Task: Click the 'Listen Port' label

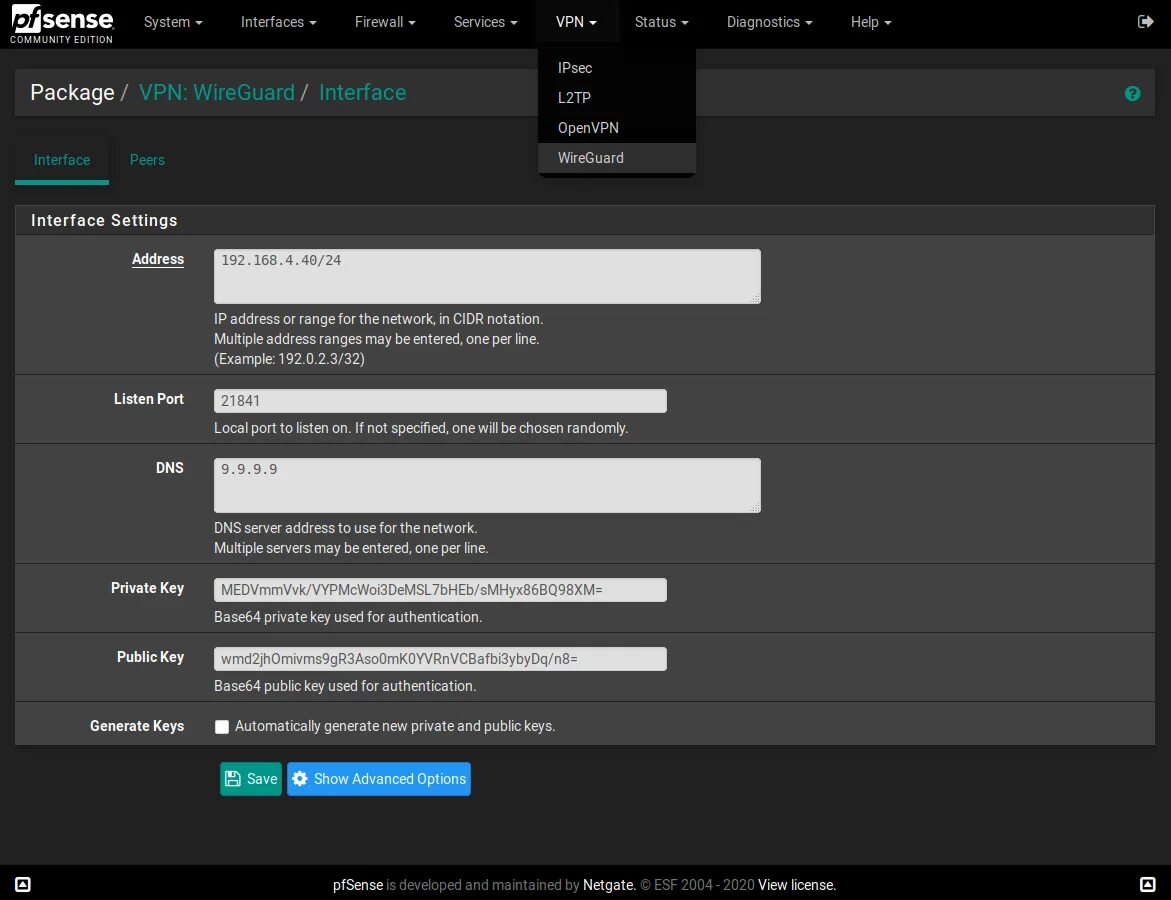Action: point(149,399)
